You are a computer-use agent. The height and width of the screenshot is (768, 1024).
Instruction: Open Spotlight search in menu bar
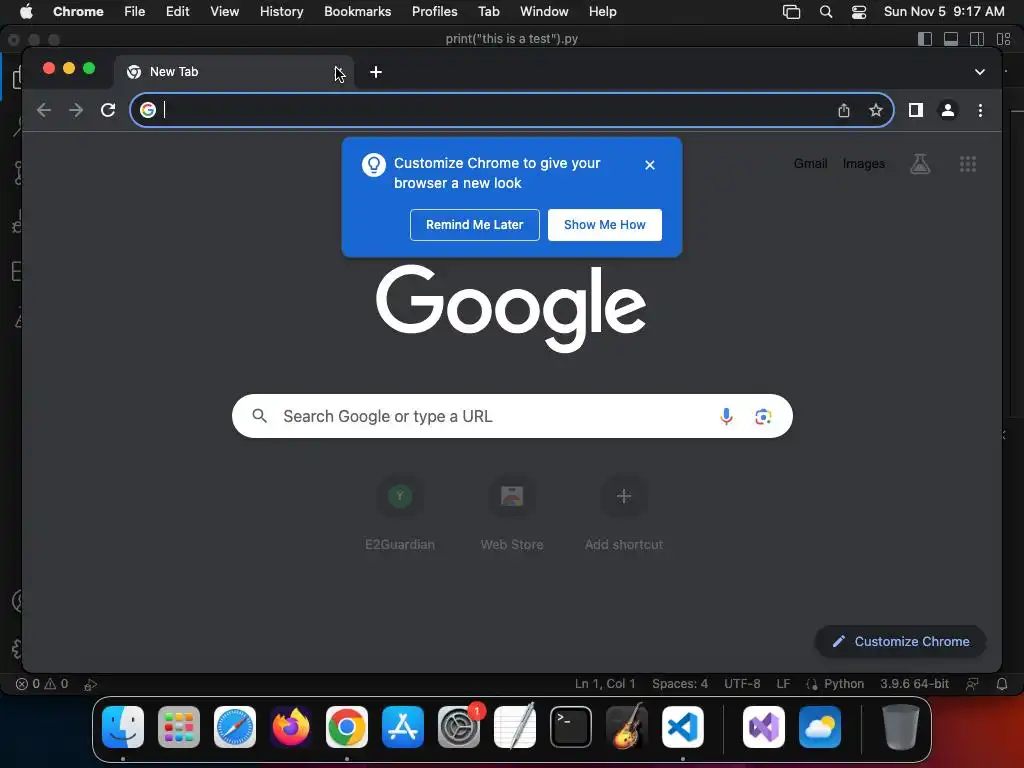825,12
